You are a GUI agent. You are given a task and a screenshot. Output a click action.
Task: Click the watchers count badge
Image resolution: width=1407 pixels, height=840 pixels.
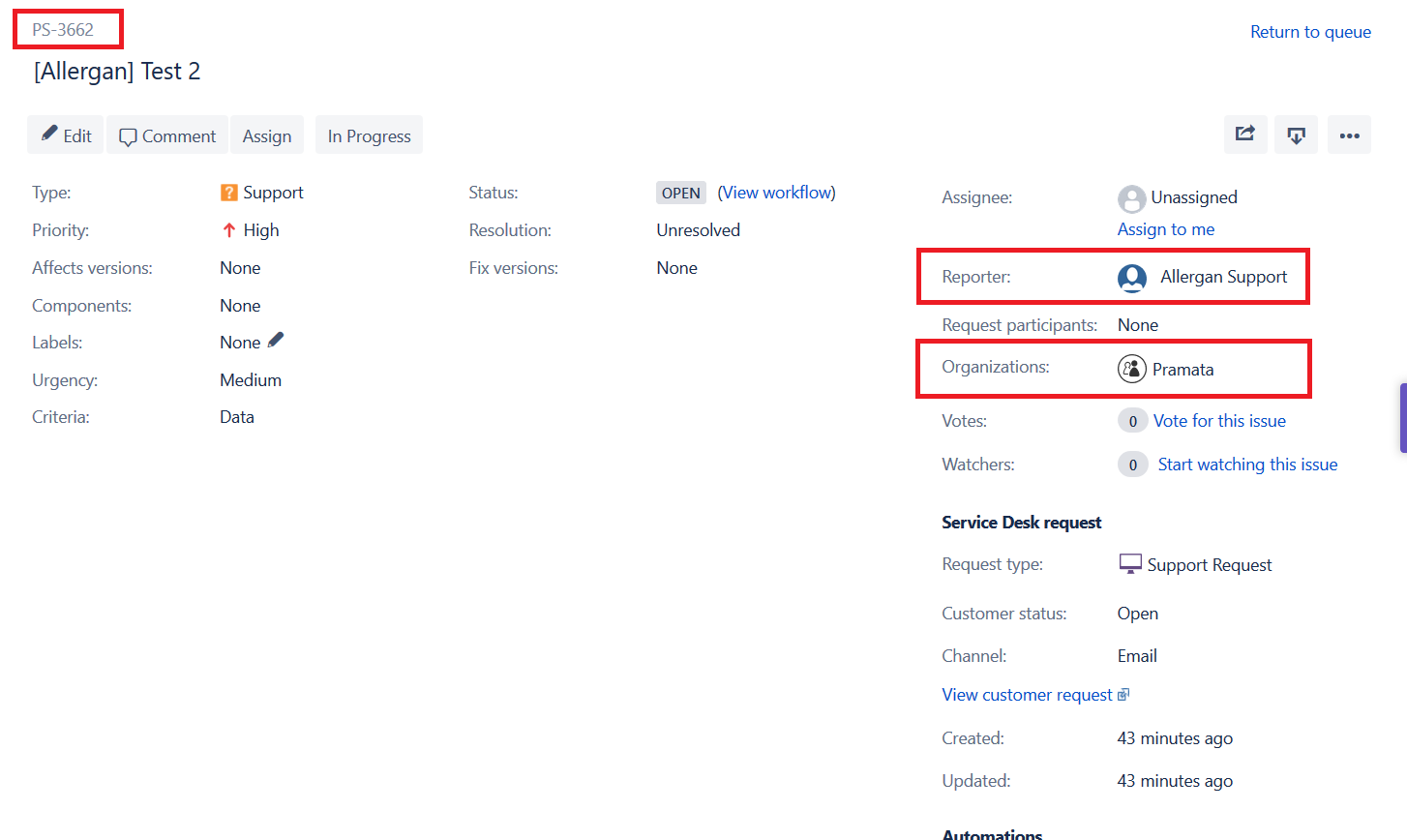click(x=1133, y=465)
